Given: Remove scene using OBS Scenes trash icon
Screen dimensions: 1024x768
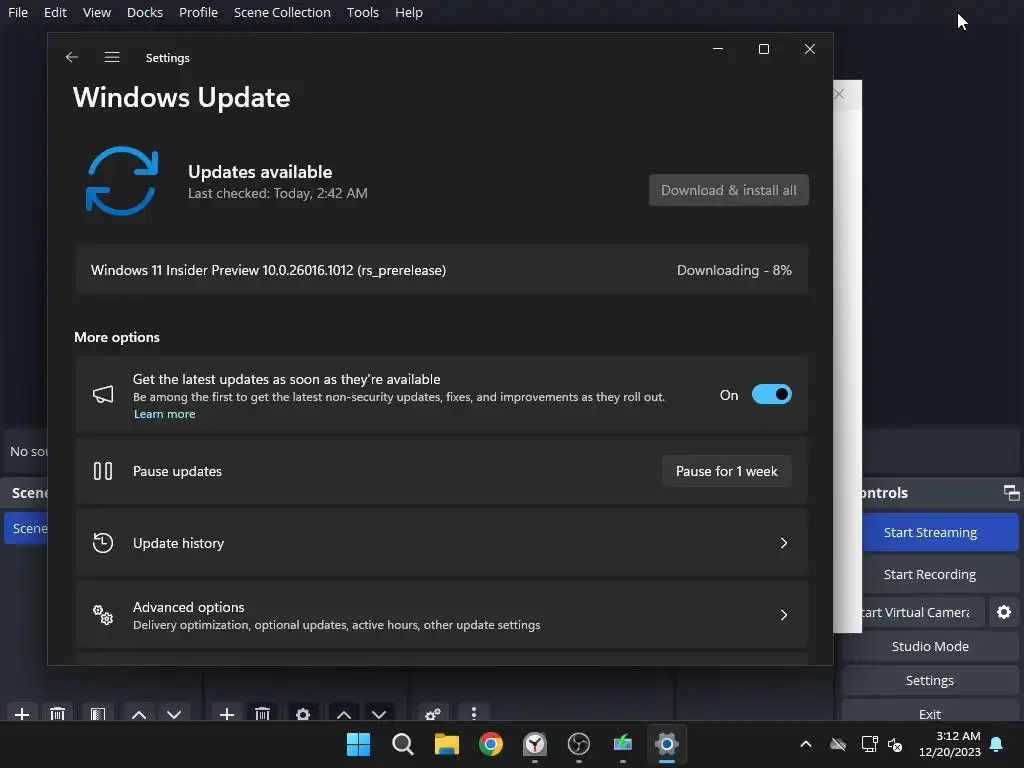Looking at the screenshot, I should (x=57, y=714).
